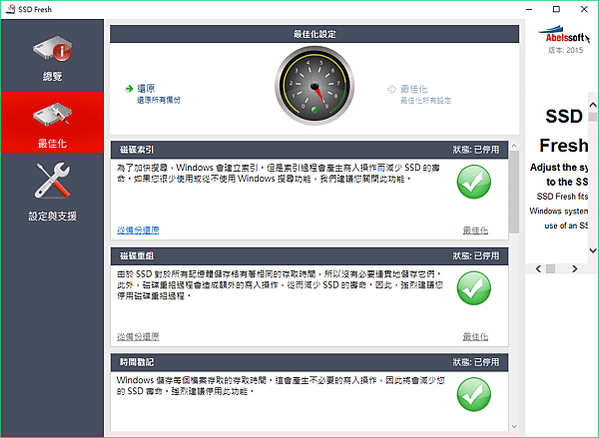Toggle green checkmark for 磁碟索引
This screenshot has height=438, width=599.
point(474,182)
